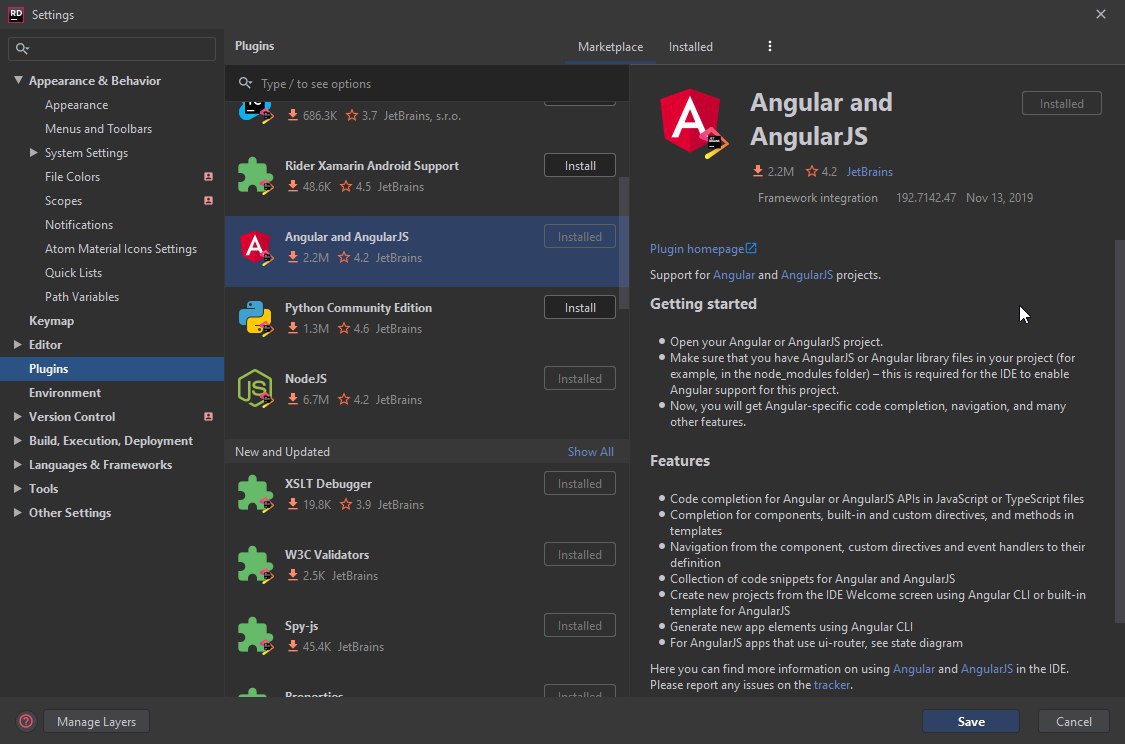Screen dimensions: 1125x744
Task: Select the Spy-js plugin title
Action: (301, 626)
